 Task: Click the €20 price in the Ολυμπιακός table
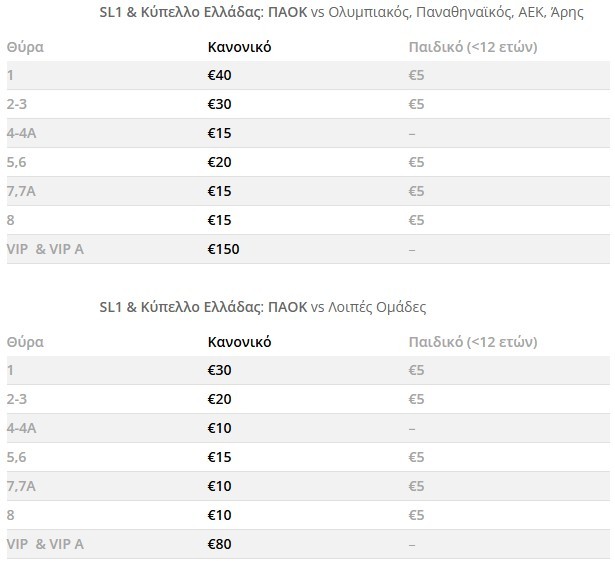point(219,162)
